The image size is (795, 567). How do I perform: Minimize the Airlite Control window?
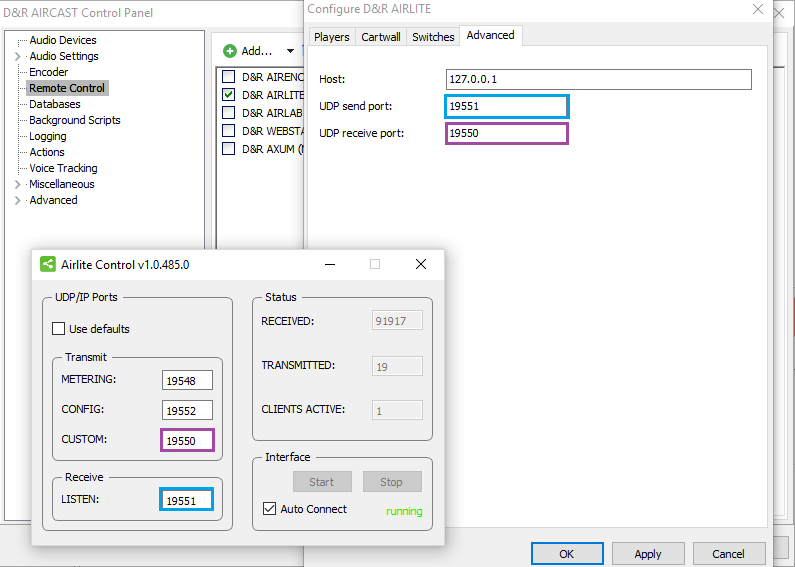pyautogui.click(x=329, y=264)
